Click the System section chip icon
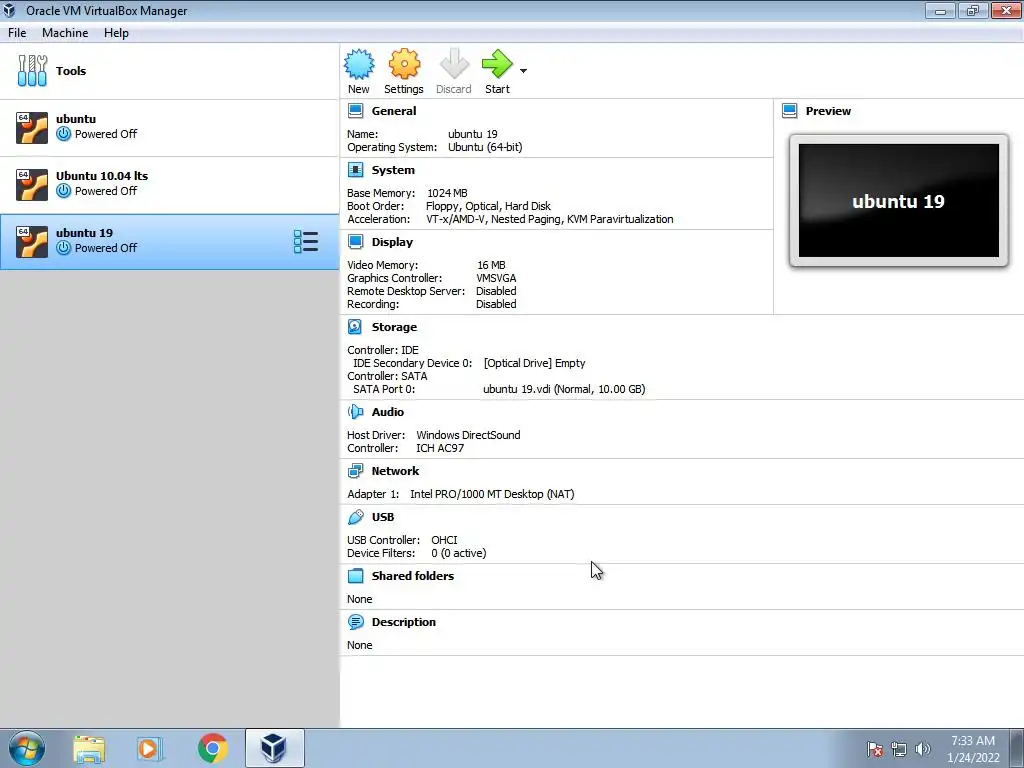The image size is (1024, 768). [355, 170]
